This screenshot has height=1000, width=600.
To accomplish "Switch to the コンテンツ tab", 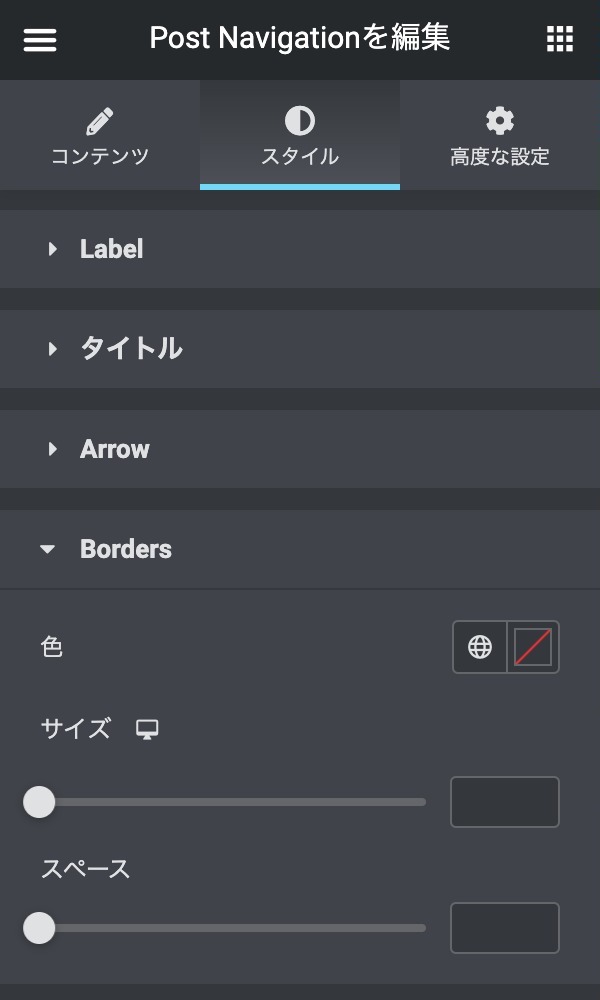I will point(100,157).
